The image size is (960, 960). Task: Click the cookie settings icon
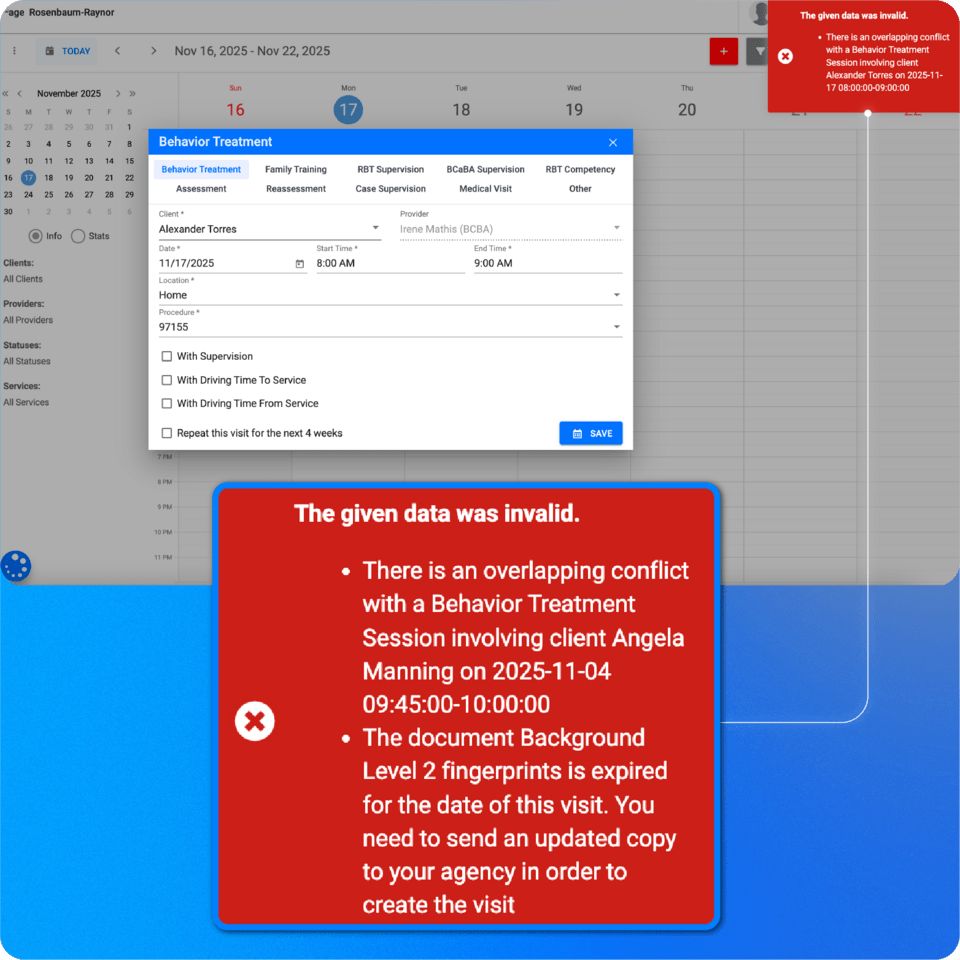pos(16,566)
